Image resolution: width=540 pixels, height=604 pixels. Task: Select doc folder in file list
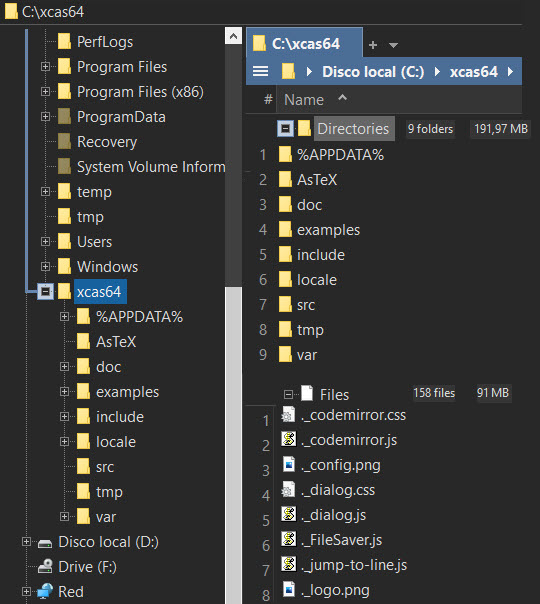point(309,205)
